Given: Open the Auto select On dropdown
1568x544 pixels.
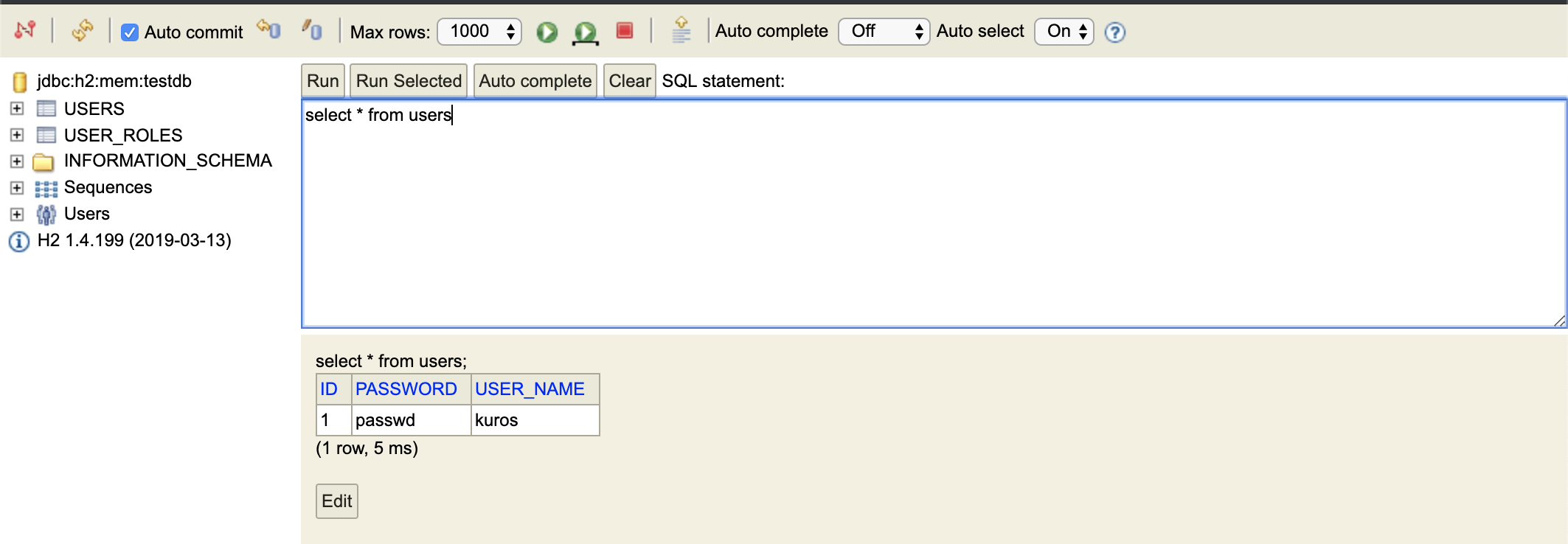Looking at the screenshot, I should pyautogui.click(x=1064, y=32).
